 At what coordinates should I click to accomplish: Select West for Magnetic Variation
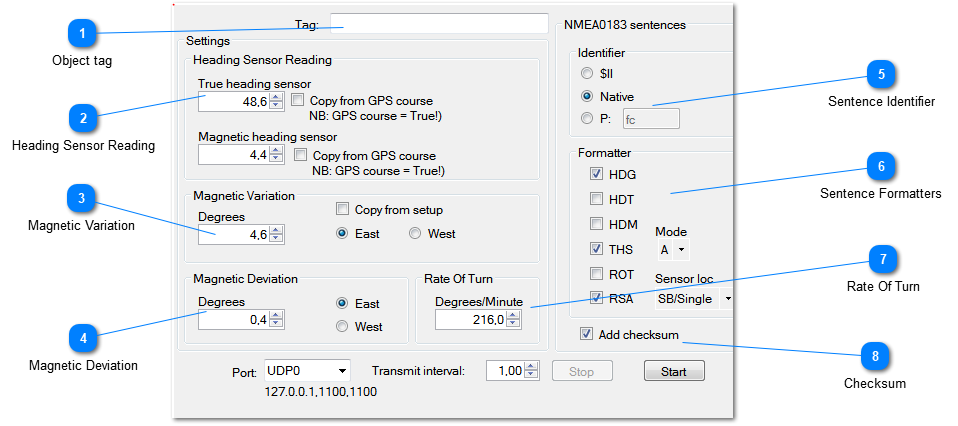click(x=415, y=234)
